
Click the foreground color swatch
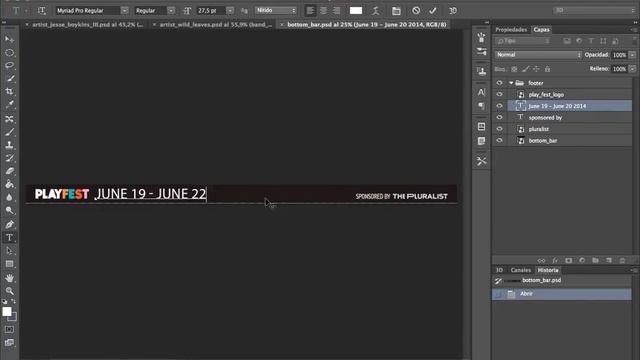coord(7,311)
